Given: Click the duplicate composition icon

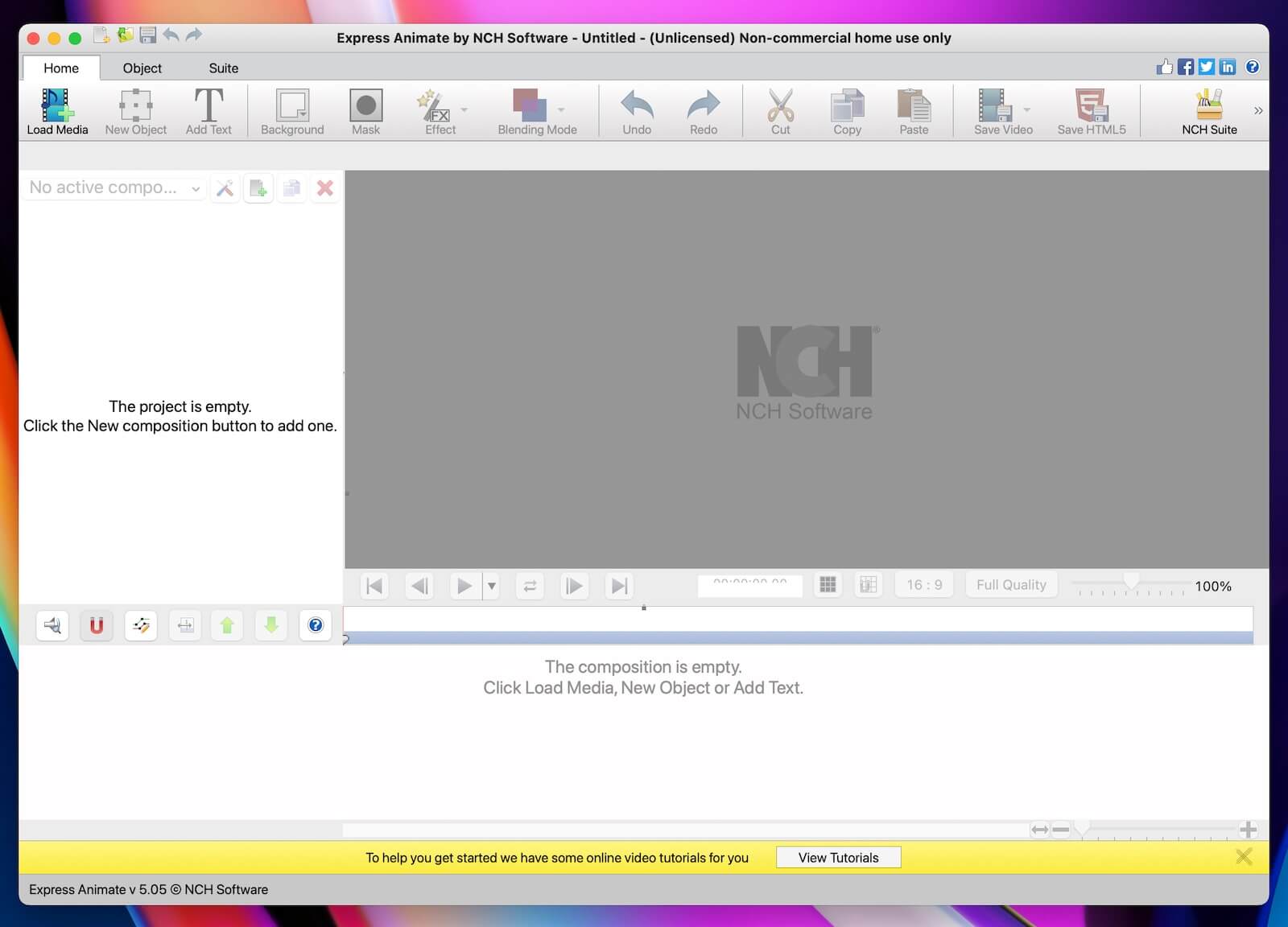Looking at the screenshot, I should (x=291, y=188).
